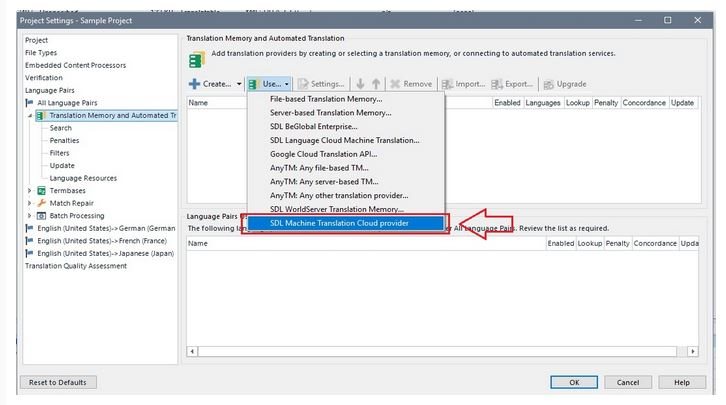The image size is (726, 405).
Task: Choose Server-based Translation Memory... menu entry
Action: 346,112
